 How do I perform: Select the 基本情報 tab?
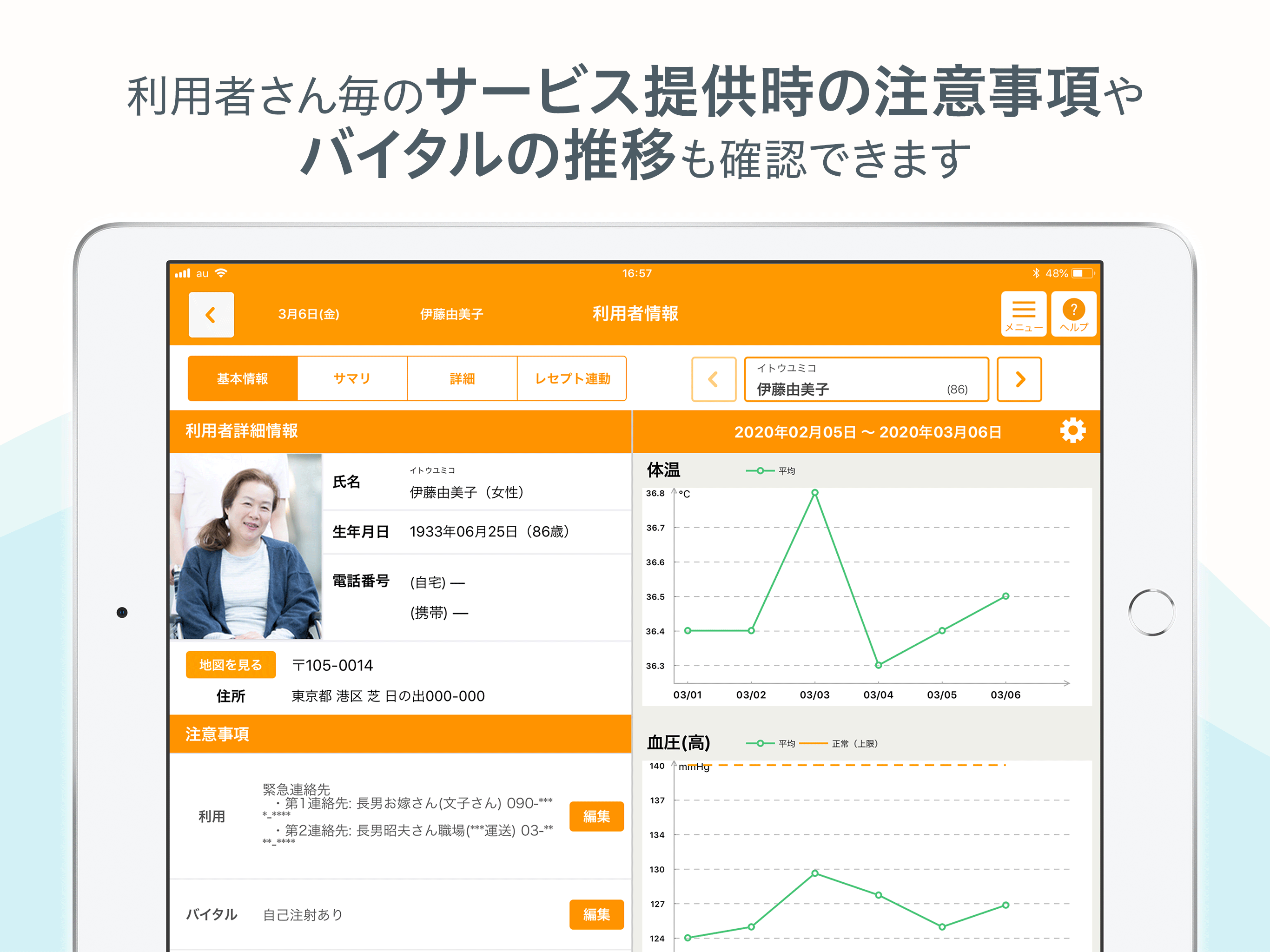point(243,379)
